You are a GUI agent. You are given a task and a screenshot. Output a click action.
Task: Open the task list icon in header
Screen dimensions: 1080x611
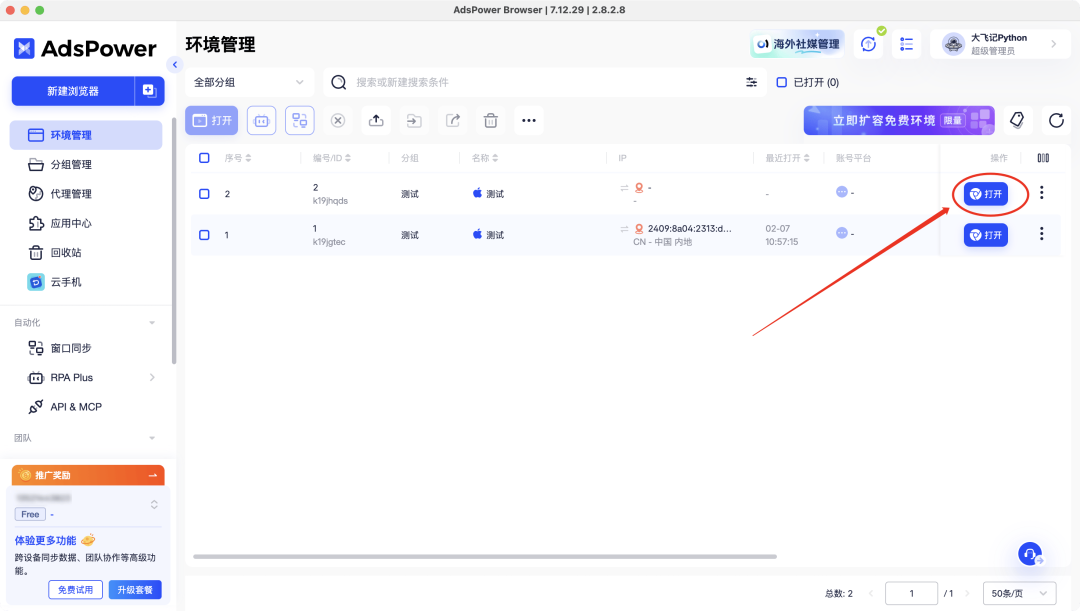(906, 44)
